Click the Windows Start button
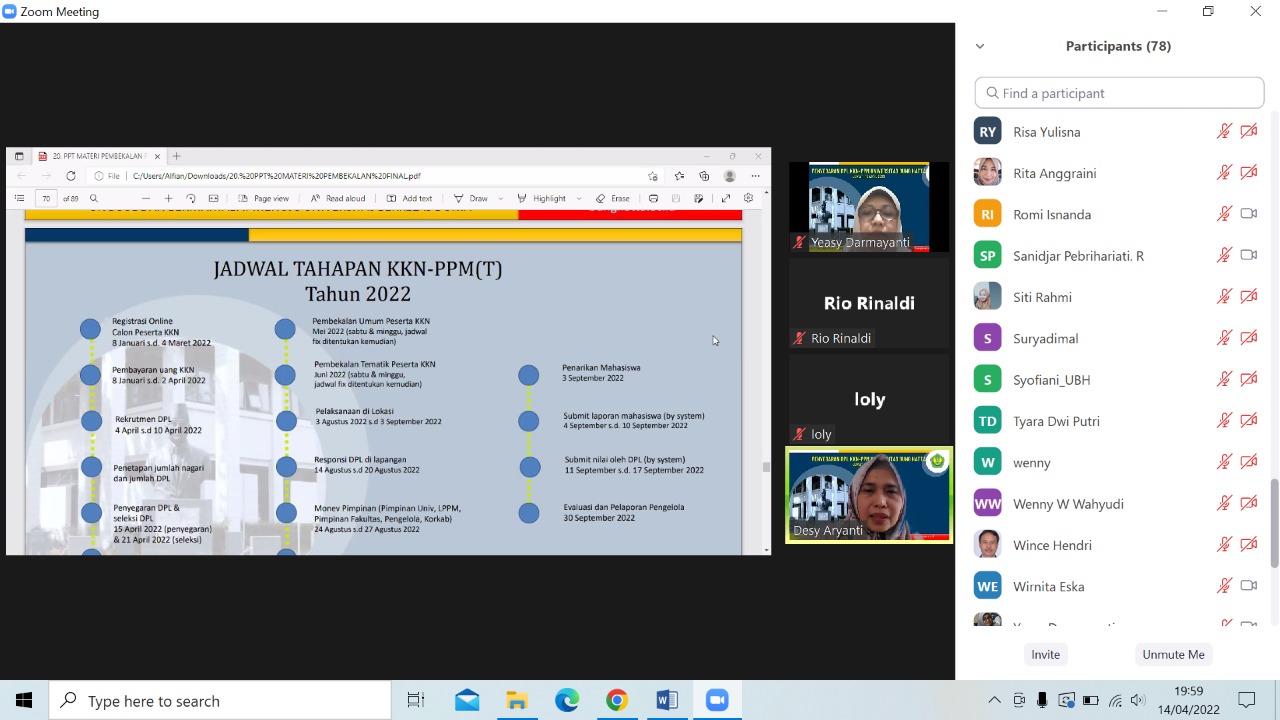The height and width of the screenshot is (720, 1280). point(24,700)
